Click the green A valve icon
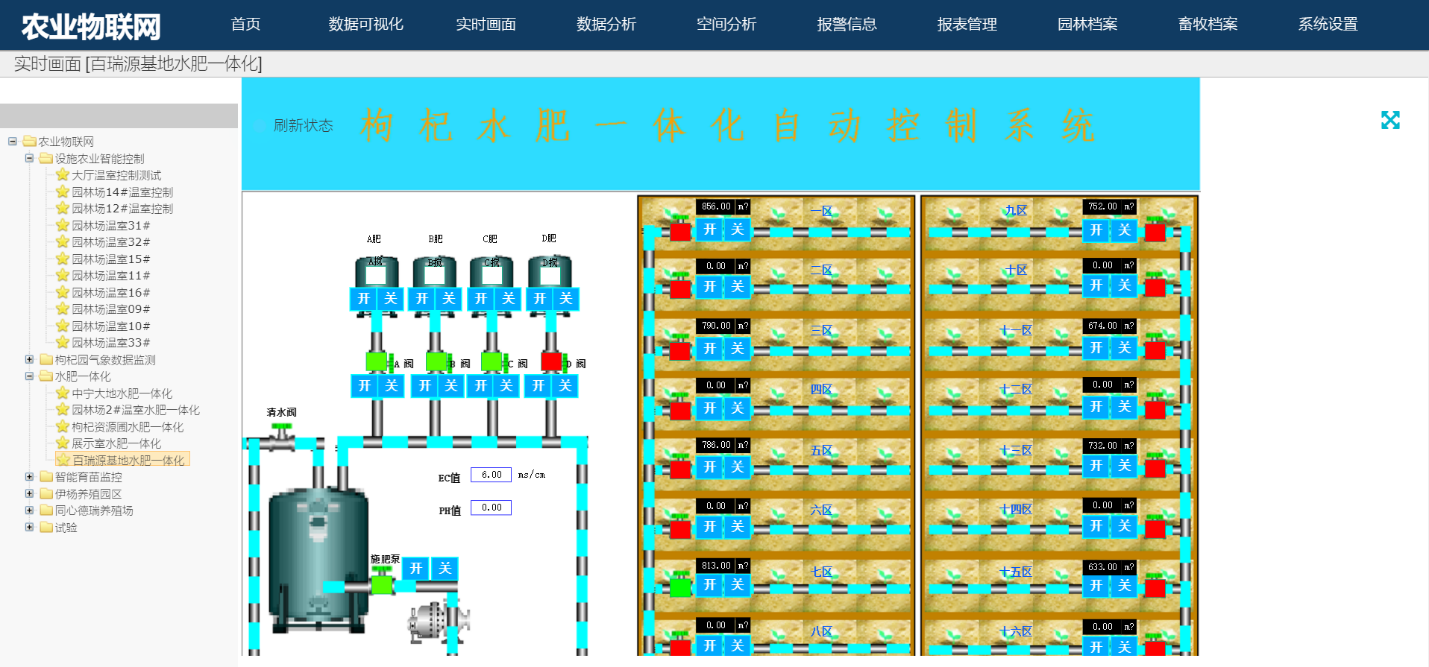The height and width of the screenshot is (667, 1429). 377,361
